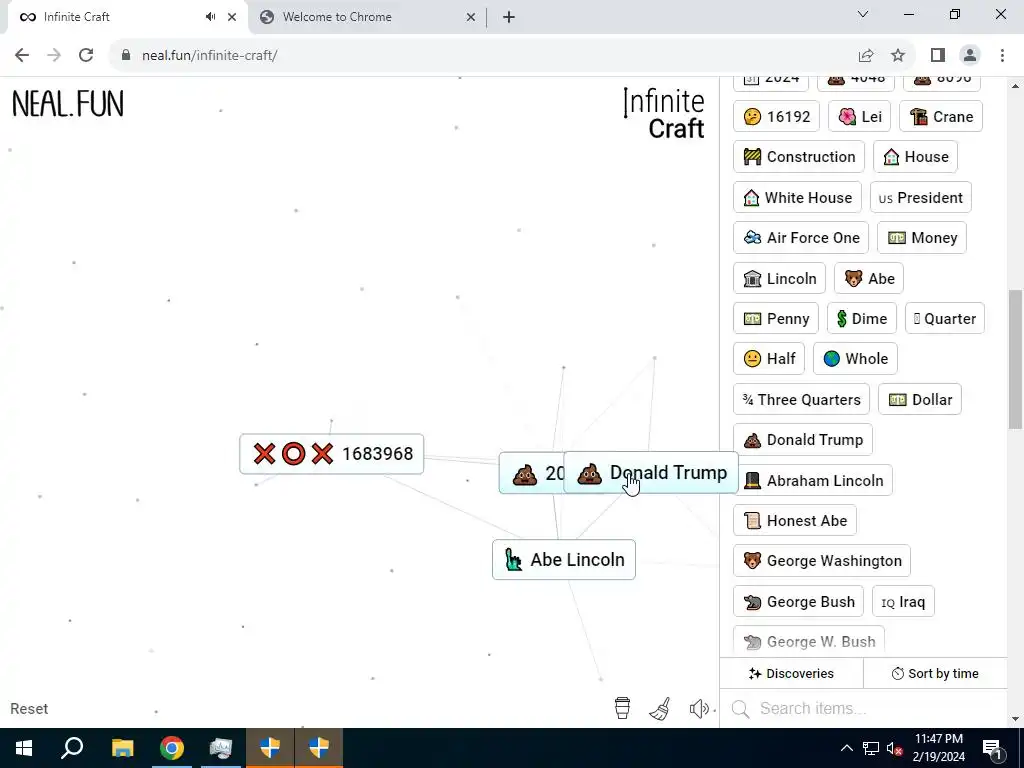Open the Chrome profile avatar
Viewport: 1024px width, 768px height.
click(x=970, y=56)
